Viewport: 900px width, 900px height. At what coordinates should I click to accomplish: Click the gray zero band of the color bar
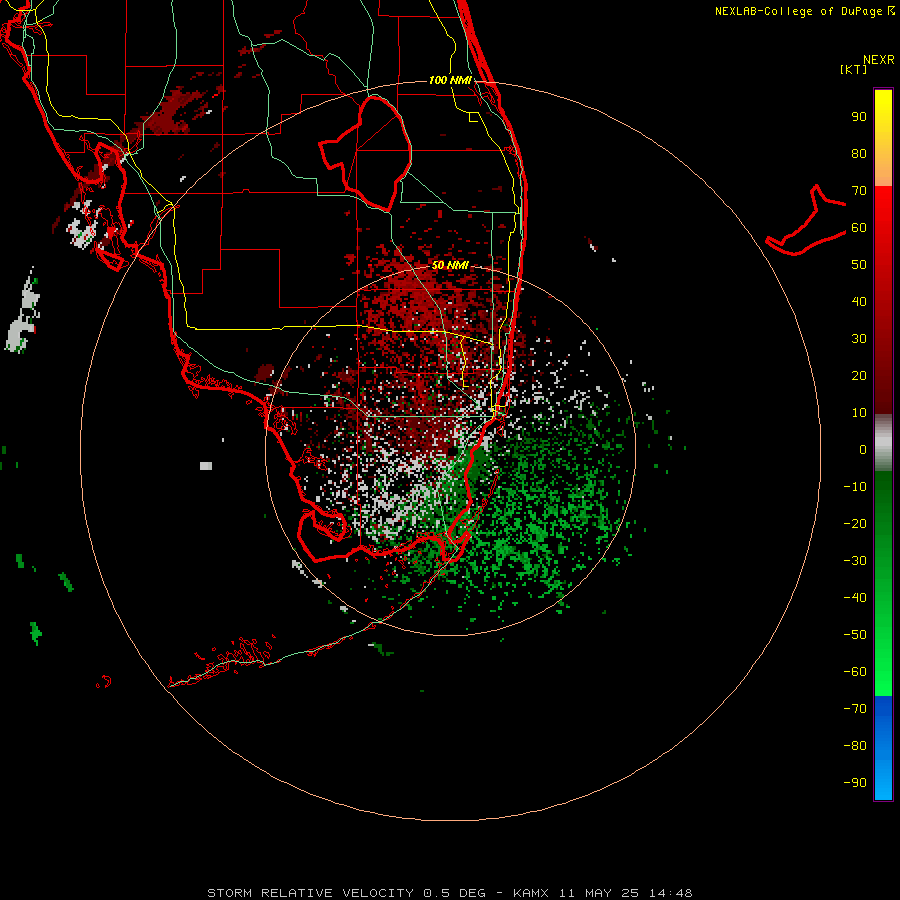point(883,443)
